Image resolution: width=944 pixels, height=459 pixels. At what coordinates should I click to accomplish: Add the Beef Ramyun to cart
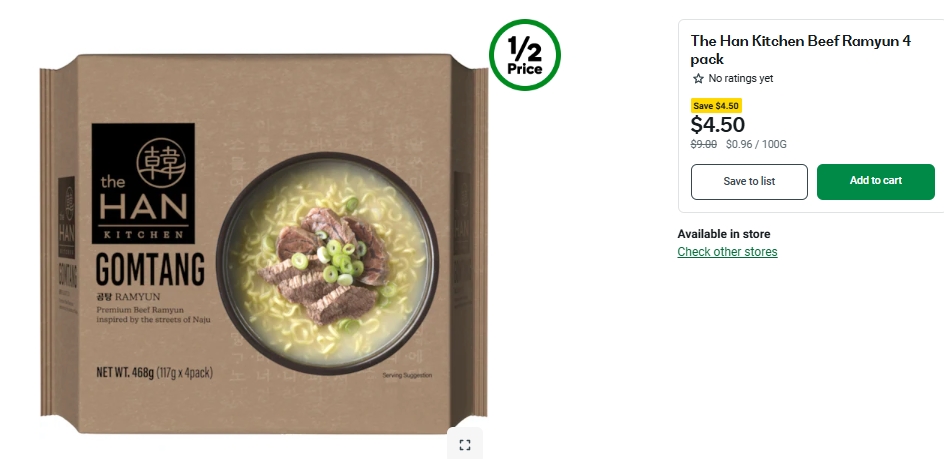click(875, 181)
